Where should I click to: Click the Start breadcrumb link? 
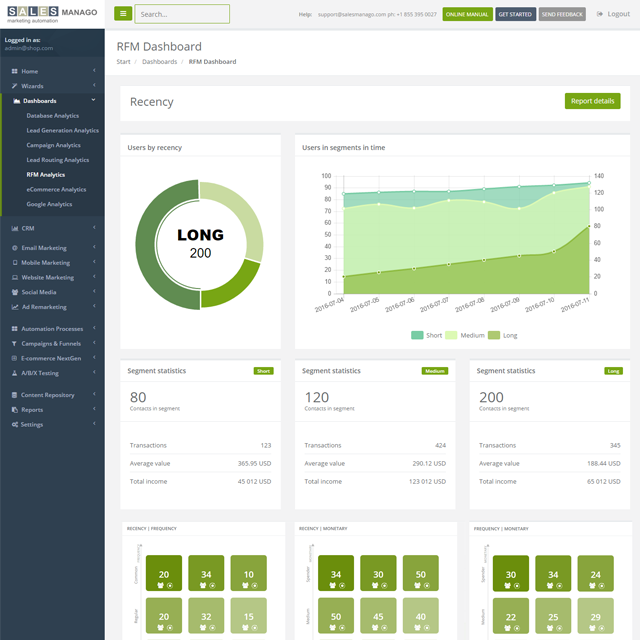pyautogui.click(x=123, y=62)
